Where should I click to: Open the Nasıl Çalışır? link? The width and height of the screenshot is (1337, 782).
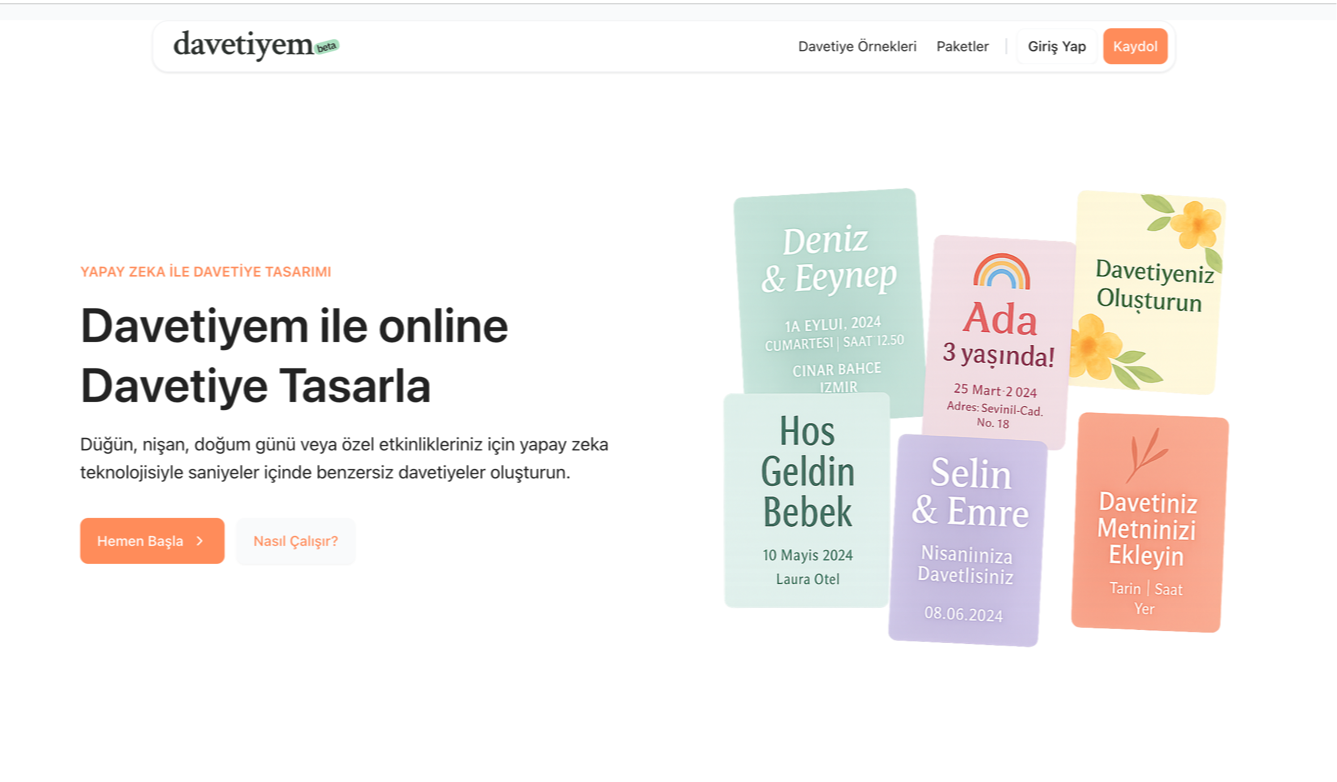(x=296, y=541)
